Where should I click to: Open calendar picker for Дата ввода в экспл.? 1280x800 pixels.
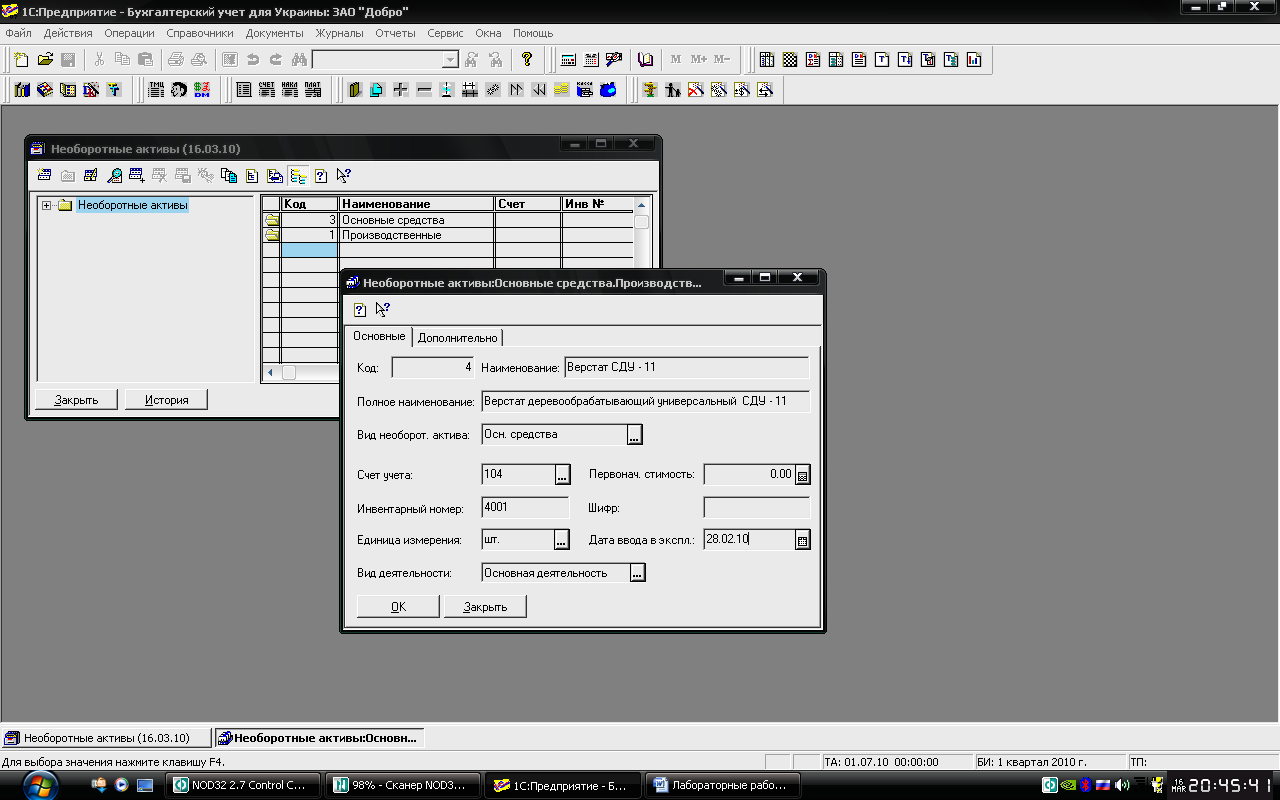802,540
